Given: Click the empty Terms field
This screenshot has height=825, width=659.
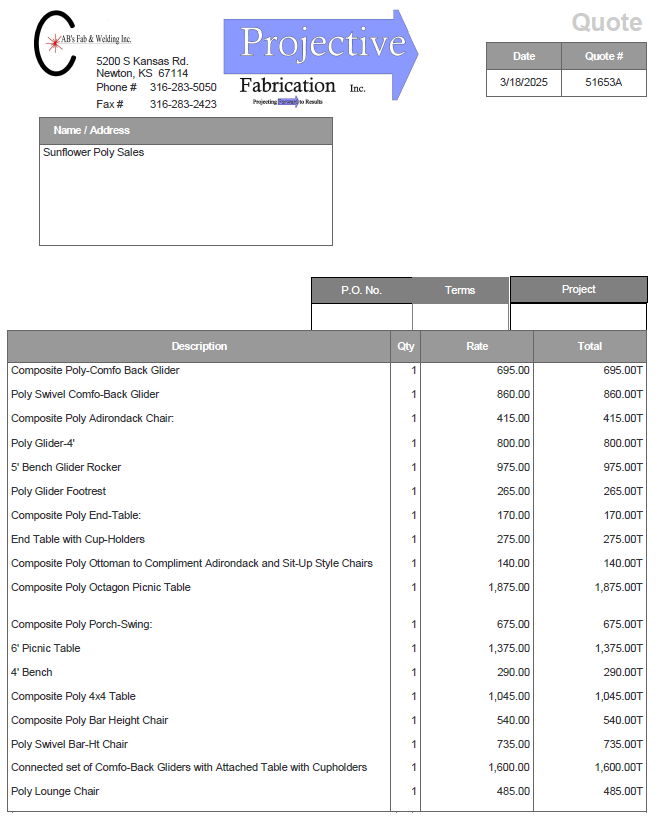Looking at the screenshot, I should pos(459,316).
